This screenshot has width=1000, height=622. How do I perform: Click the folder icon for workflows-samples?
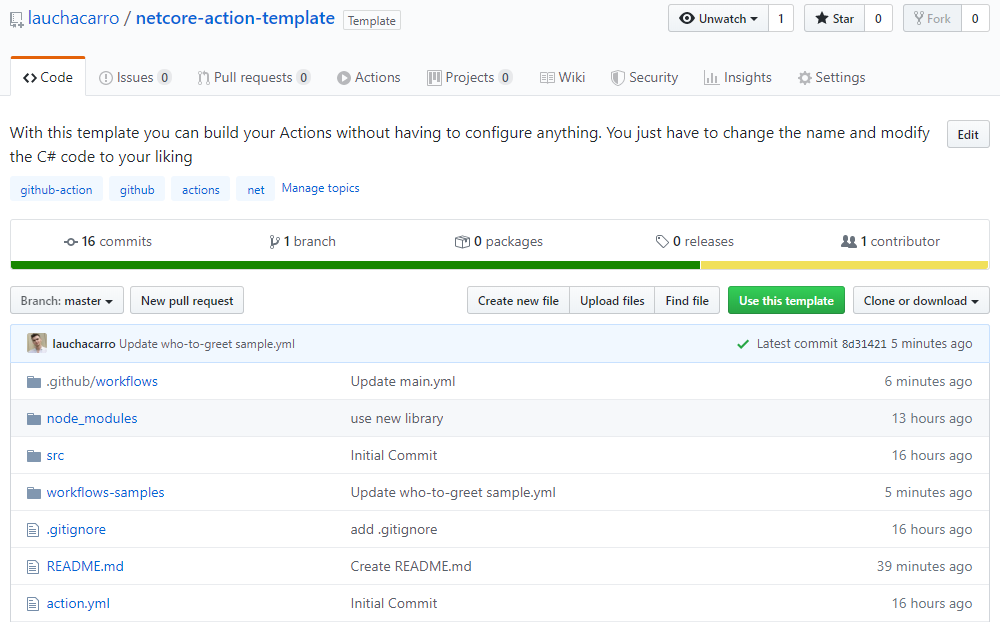tap(34, 493)
